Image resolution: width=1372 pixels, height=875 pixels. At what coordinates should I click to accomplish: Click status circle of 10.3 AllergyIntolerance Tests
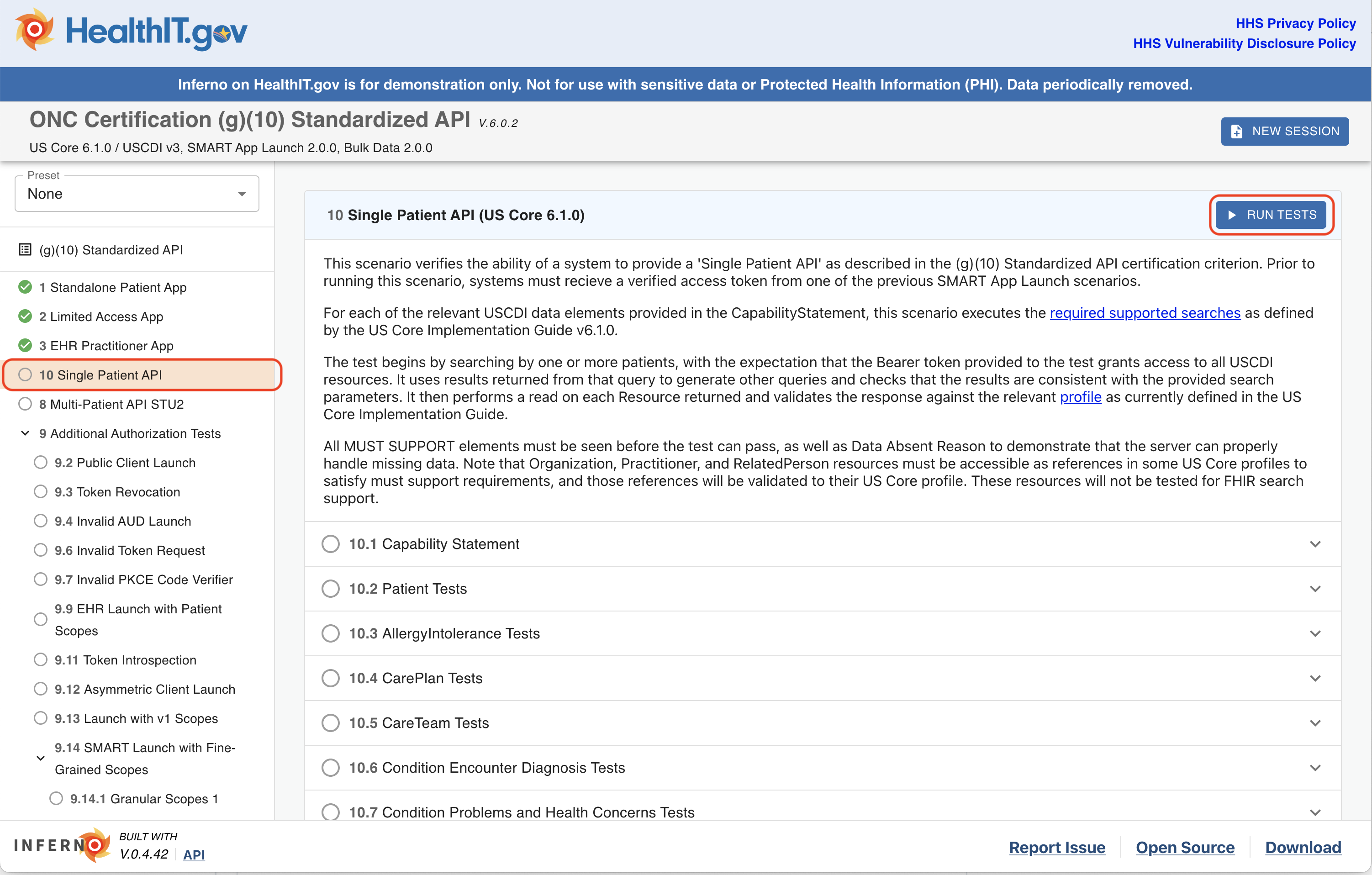coord(331,633)
